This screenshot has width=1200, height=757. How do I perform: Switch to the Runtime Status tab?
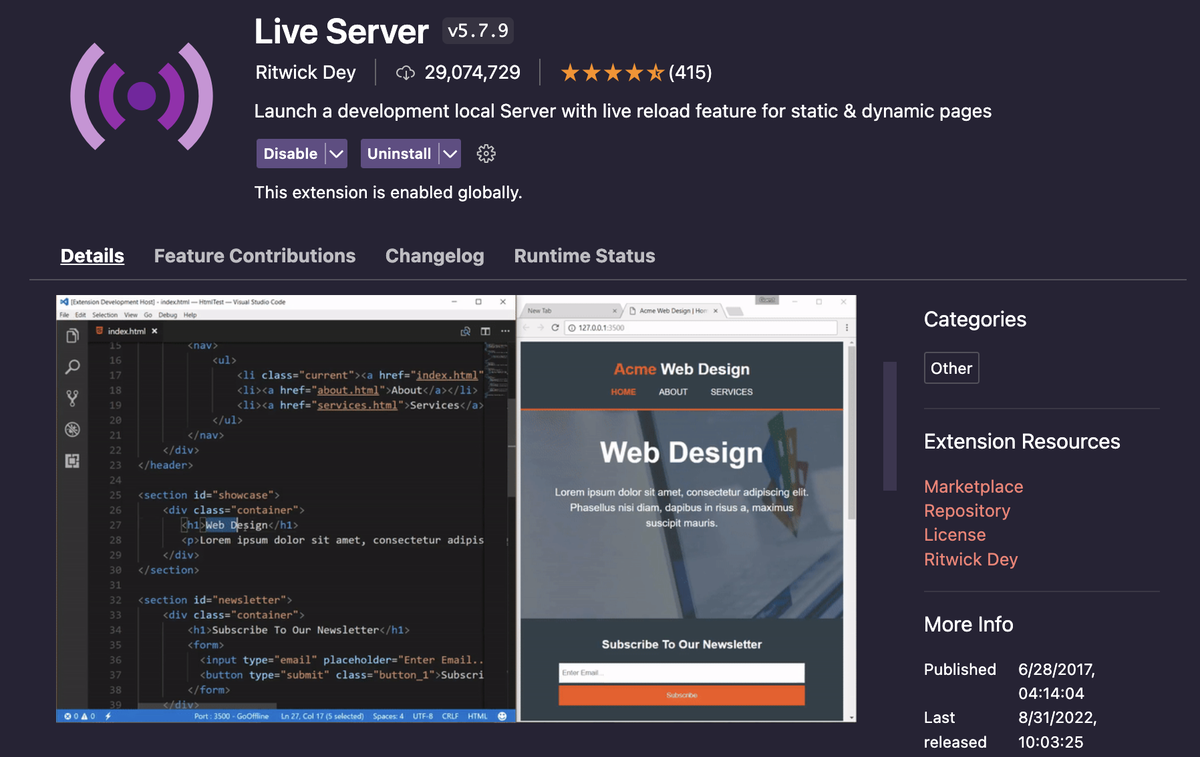click(x=585, y=256)
